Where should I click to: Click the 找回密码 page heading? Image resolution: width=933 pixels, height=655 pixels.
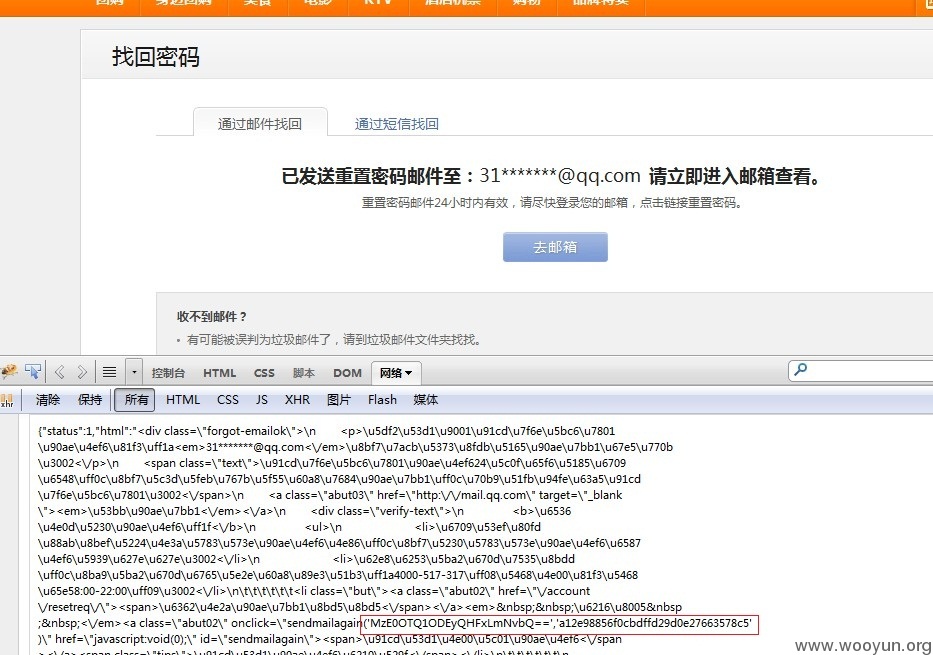[x=155, y=57]
